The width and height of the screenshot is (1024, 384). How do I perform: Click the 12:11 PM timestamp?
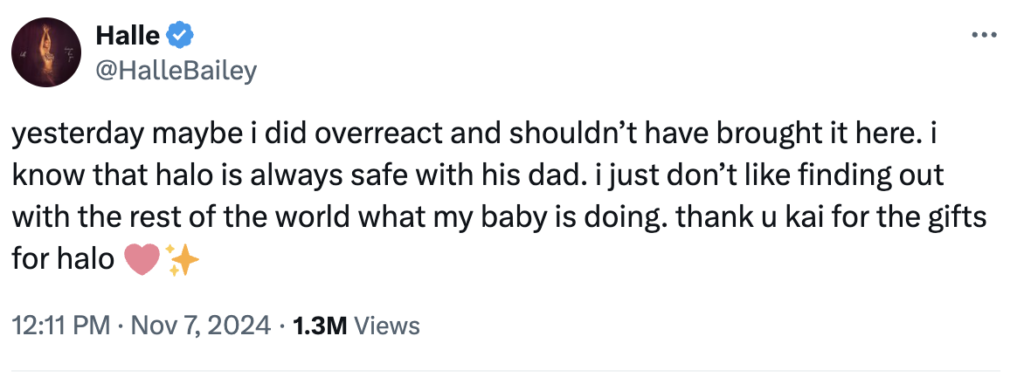(61, 325)
